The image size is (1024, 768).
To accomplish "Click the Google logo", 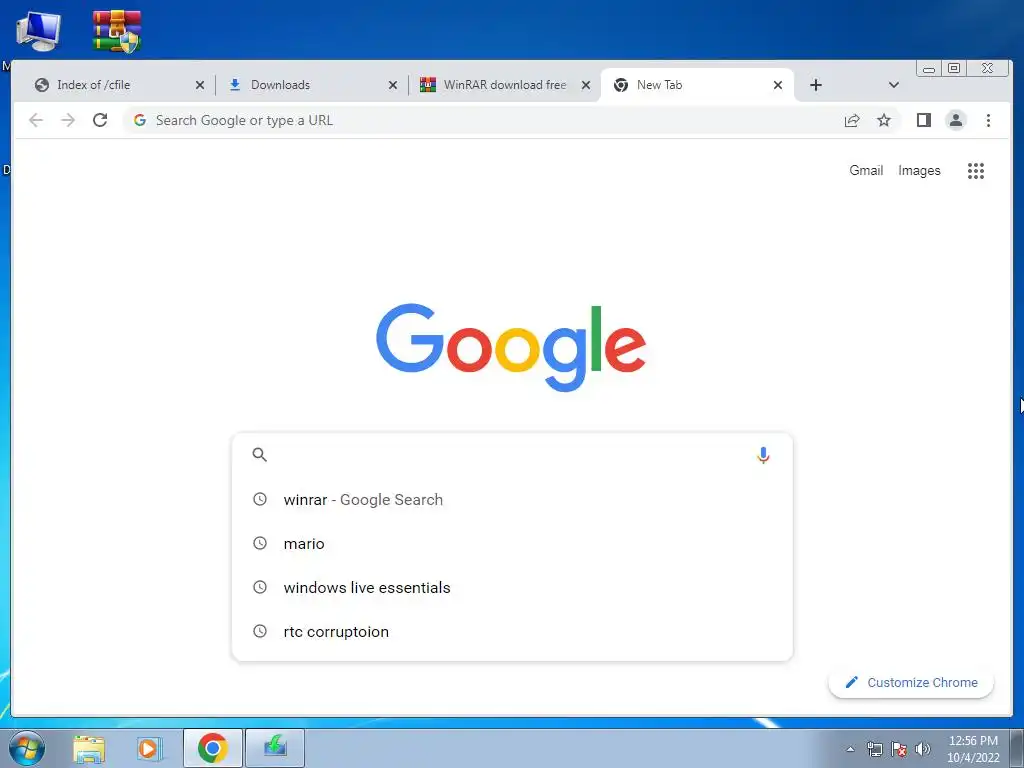I will click(511, 347).
